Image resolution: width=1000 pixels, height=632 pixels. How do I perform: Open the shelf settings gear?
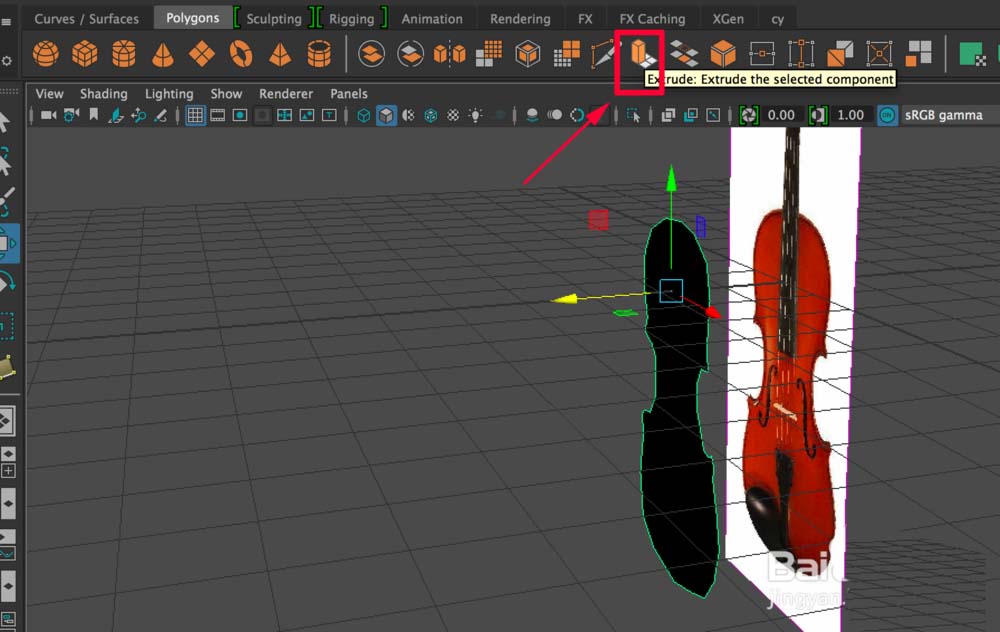[x=6, y=61]
